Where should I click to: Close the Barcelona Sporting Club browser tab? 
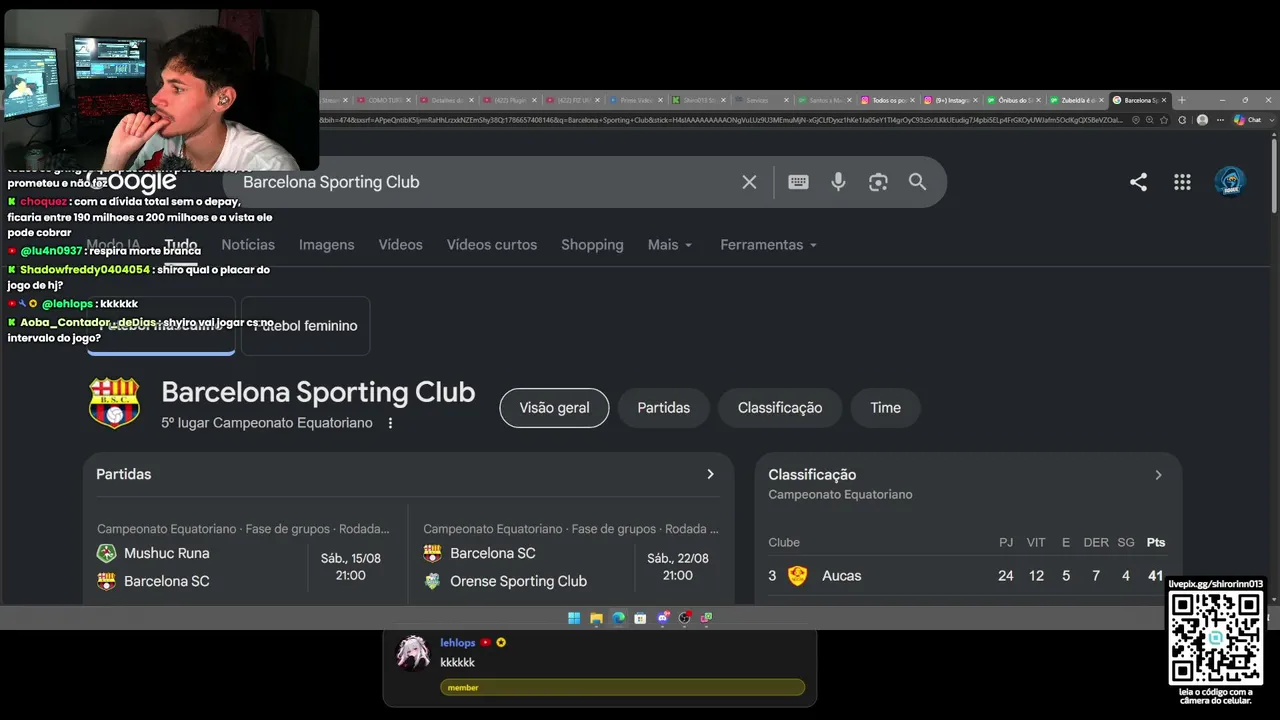point(1165,100)
